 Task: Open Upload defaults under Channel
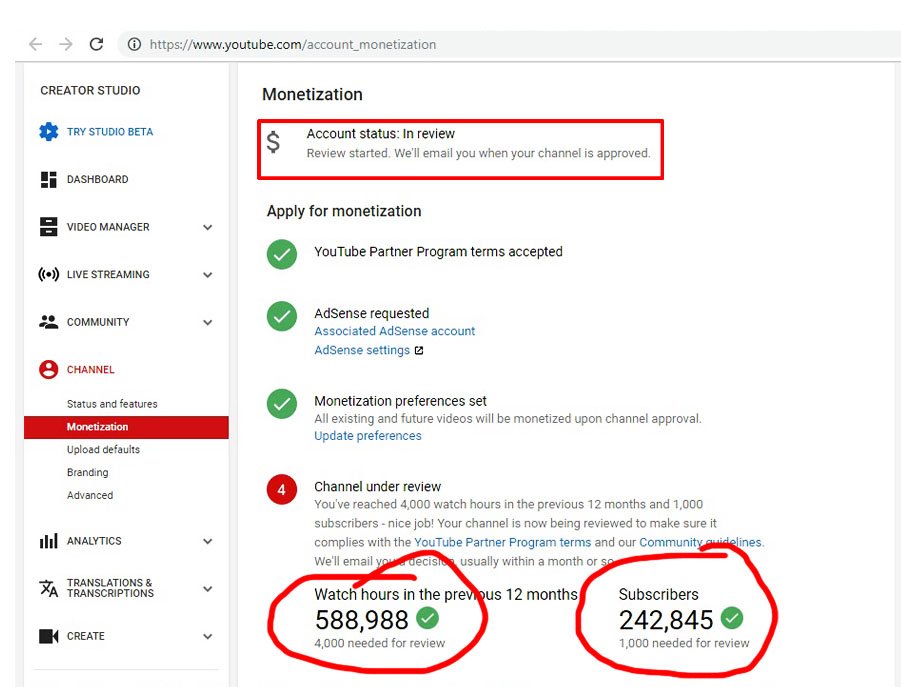103,449
